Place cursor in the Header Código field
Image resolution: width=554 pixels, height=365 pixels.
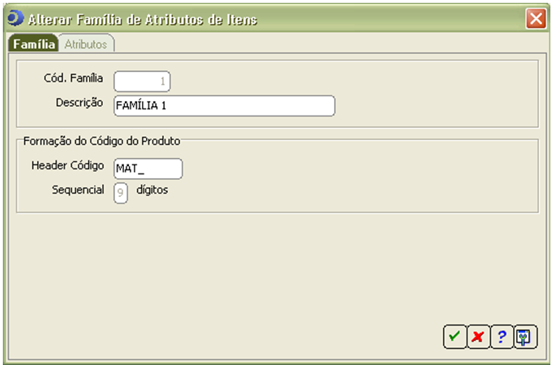(x=148, y=169)
